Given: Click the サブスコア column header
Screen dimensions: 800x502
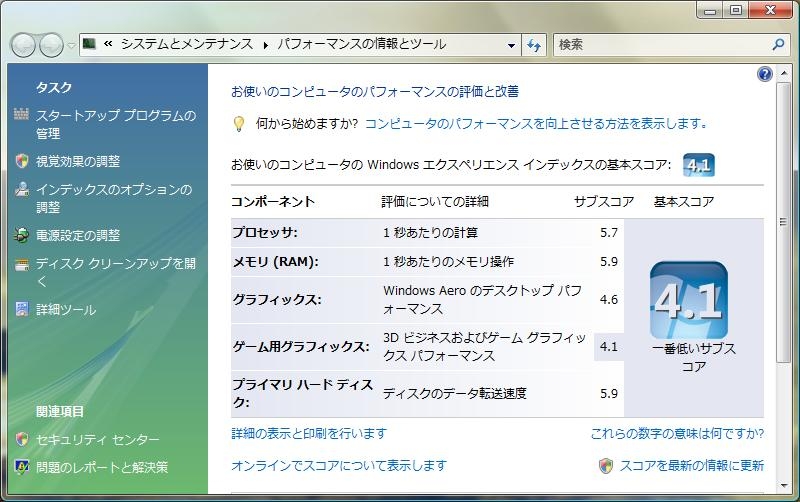Looking at the screenshot, I should 604,202.
